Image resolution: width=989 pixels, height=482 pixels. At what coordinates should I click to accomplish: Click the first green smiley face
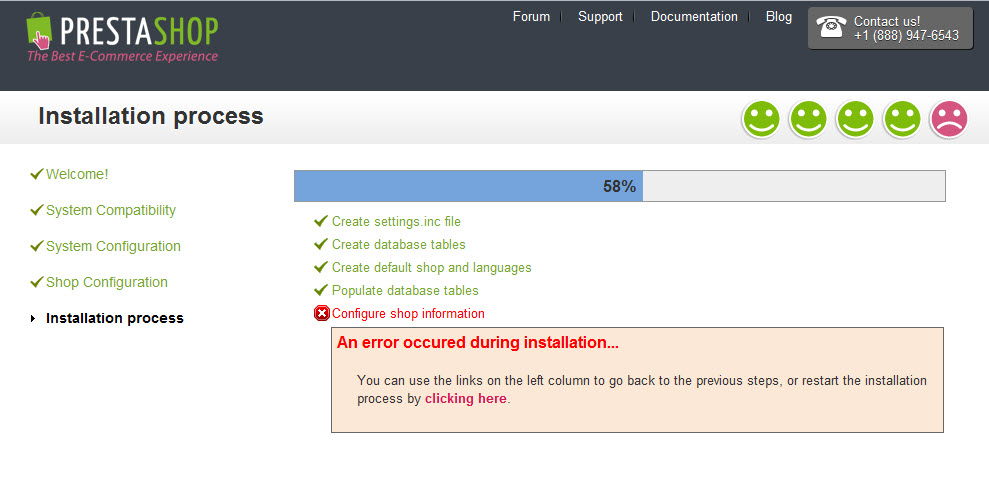tap(761, 119)
